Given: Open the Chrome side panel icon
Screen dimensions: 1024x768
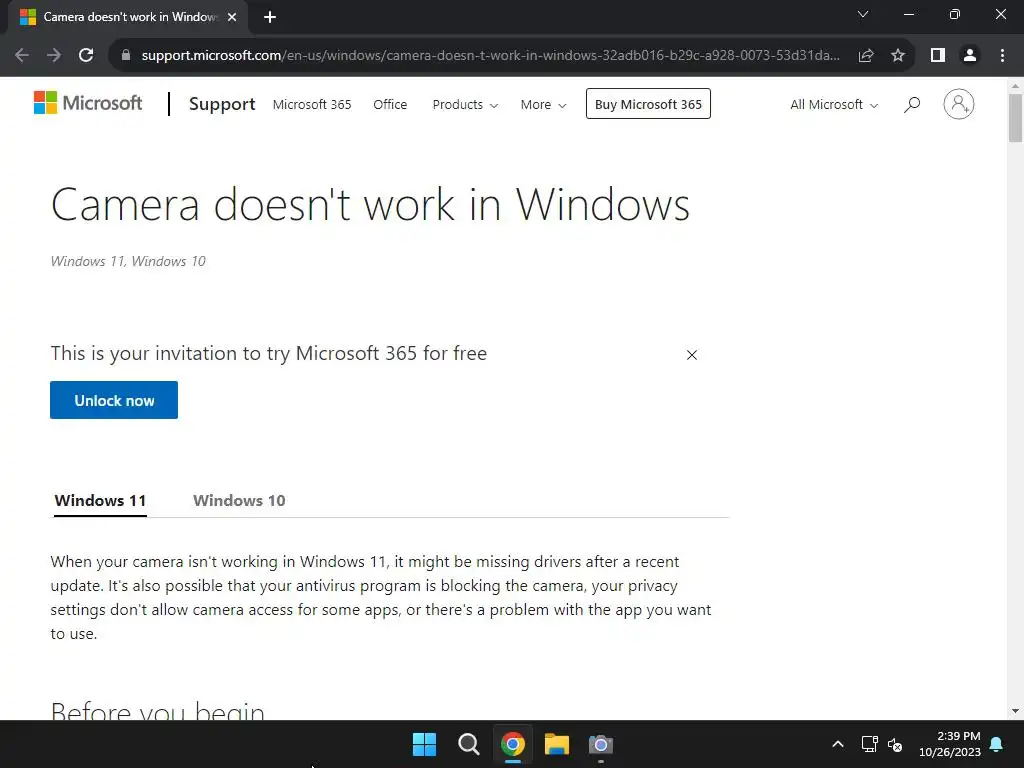Looking at the screenshot, I should click(938, 56).
